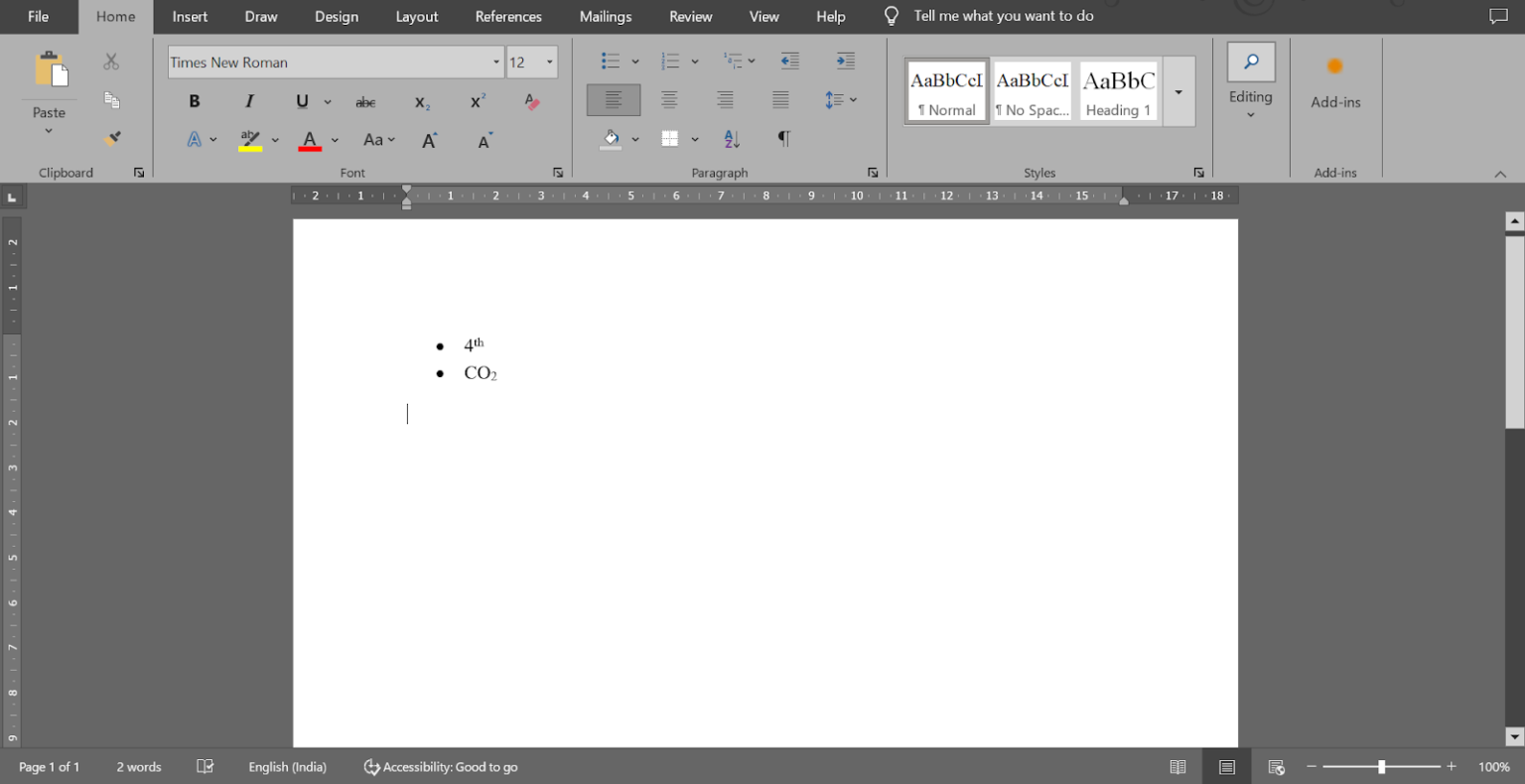Click the Format Painter brush icon
1525x784 pixels.
coord(112,139)
